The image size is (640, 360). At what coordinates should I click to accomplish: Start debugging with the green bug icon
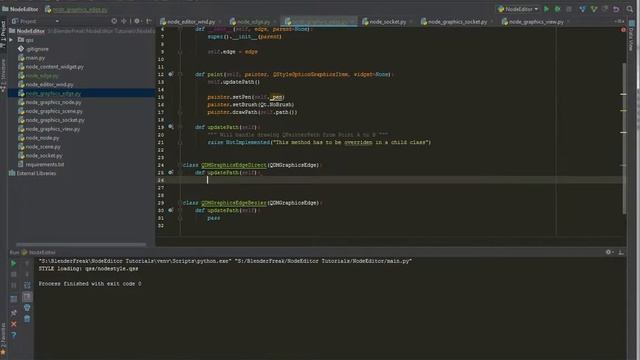pos(558,9)
